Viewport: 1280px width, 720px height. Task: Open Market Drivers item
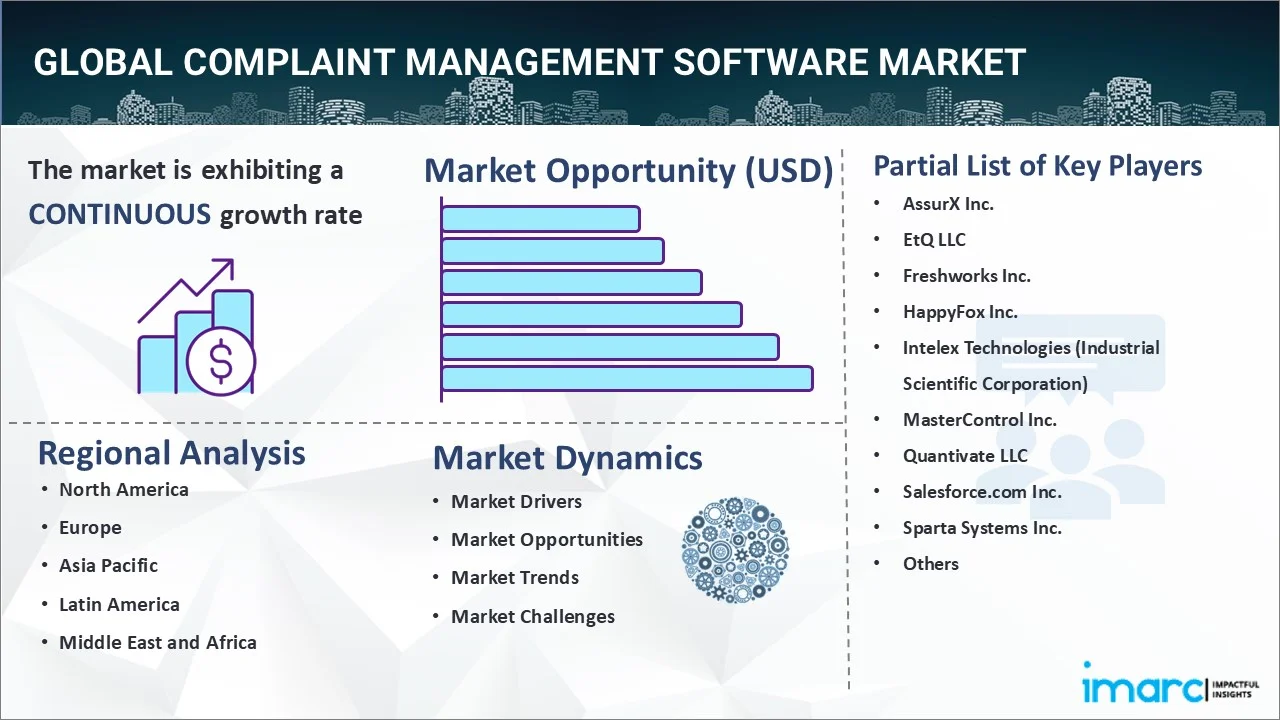[516, 501]
